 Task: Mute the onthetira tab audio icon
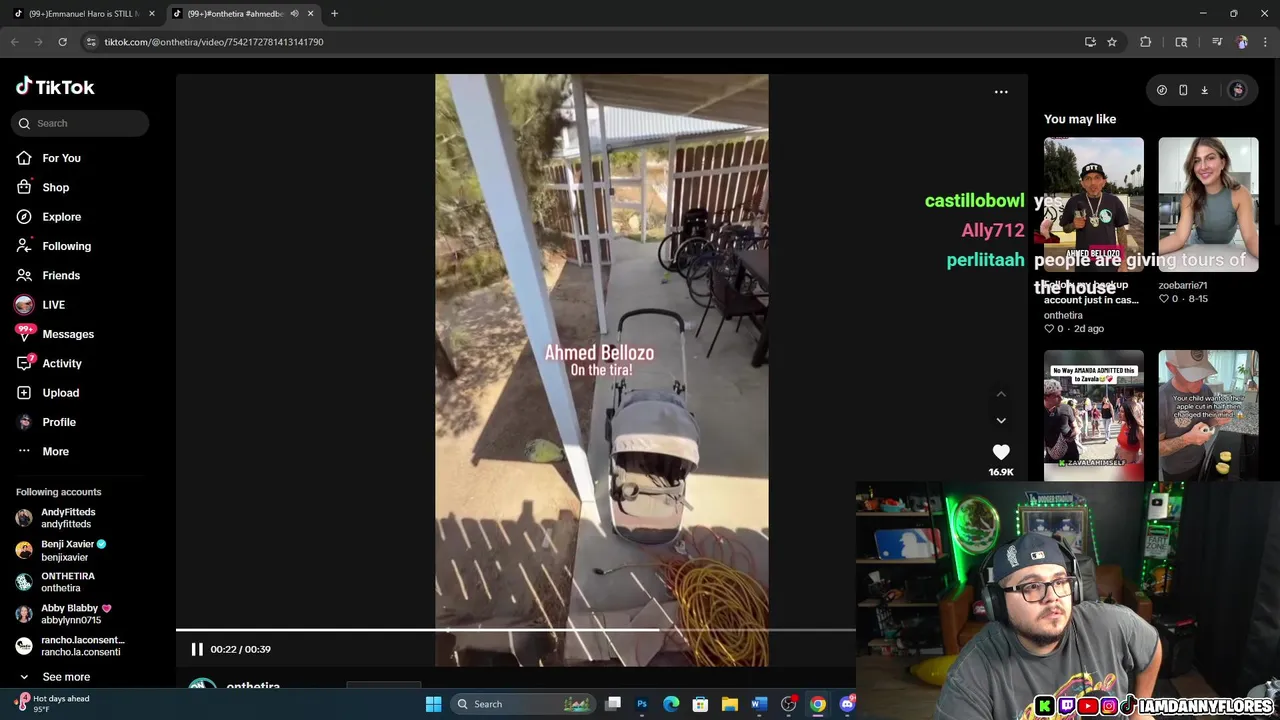coord(294,14)
